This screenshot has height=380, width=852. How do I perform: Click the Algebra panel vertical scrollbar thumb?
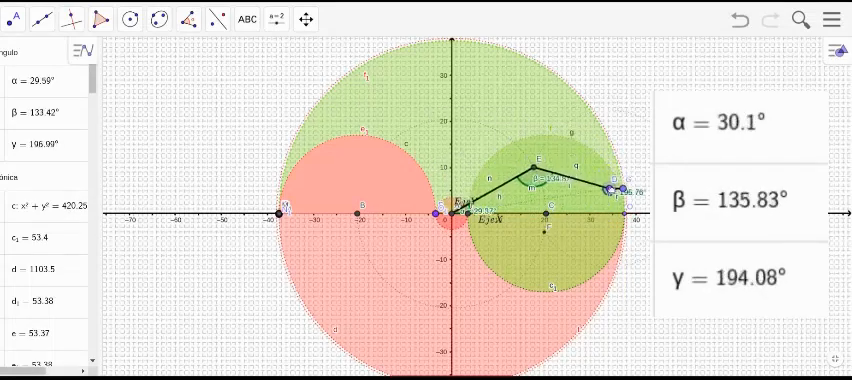(92, 79)
